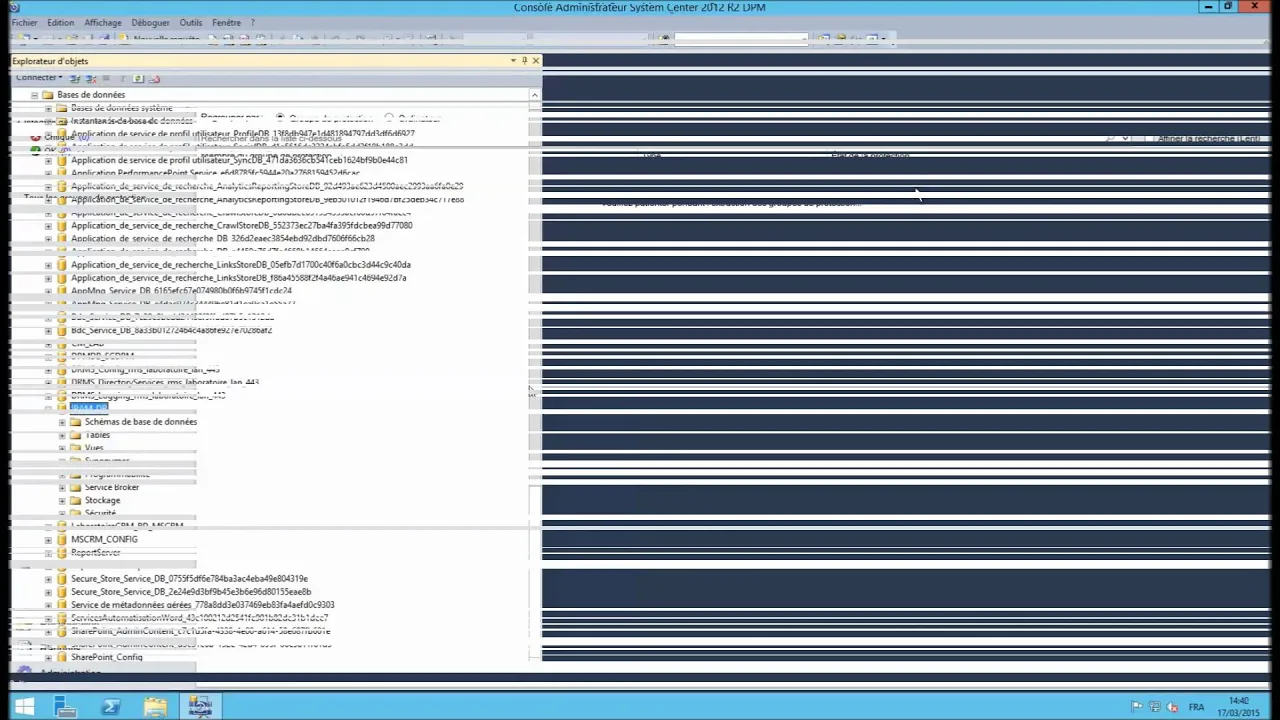The width and height of the screenshot is (1280, 720).
Task: Click the scroll-up arrow of Object Explorer
Action: pyautogui.click(x=534, y=95)
